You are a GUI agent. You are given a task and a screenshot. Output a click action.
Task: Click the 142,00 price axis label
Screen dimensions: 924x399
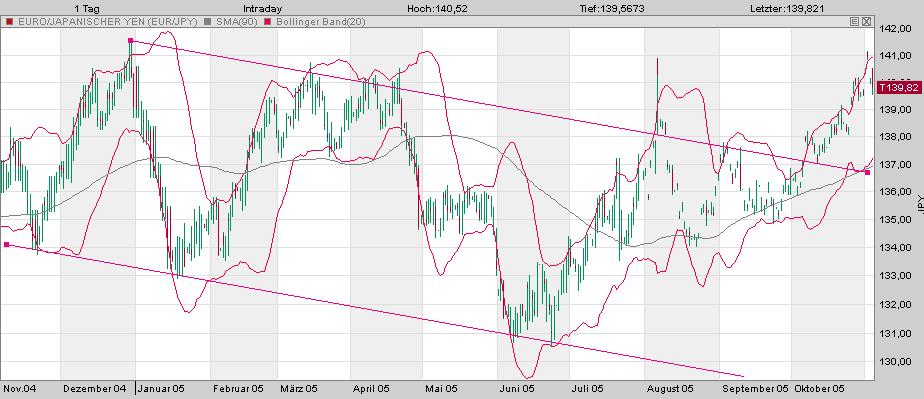click(x=895, y=28)
